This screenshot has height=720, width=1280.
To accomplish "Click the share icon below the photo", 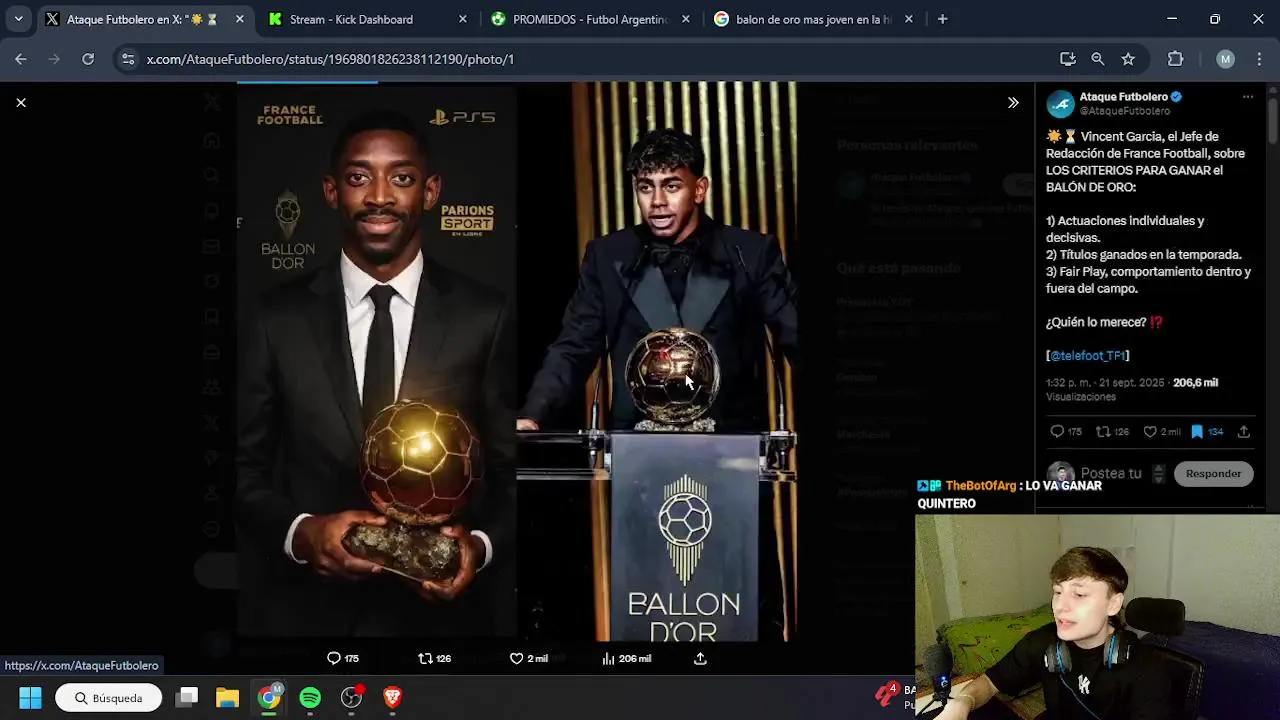I will (x=700, y=658).
